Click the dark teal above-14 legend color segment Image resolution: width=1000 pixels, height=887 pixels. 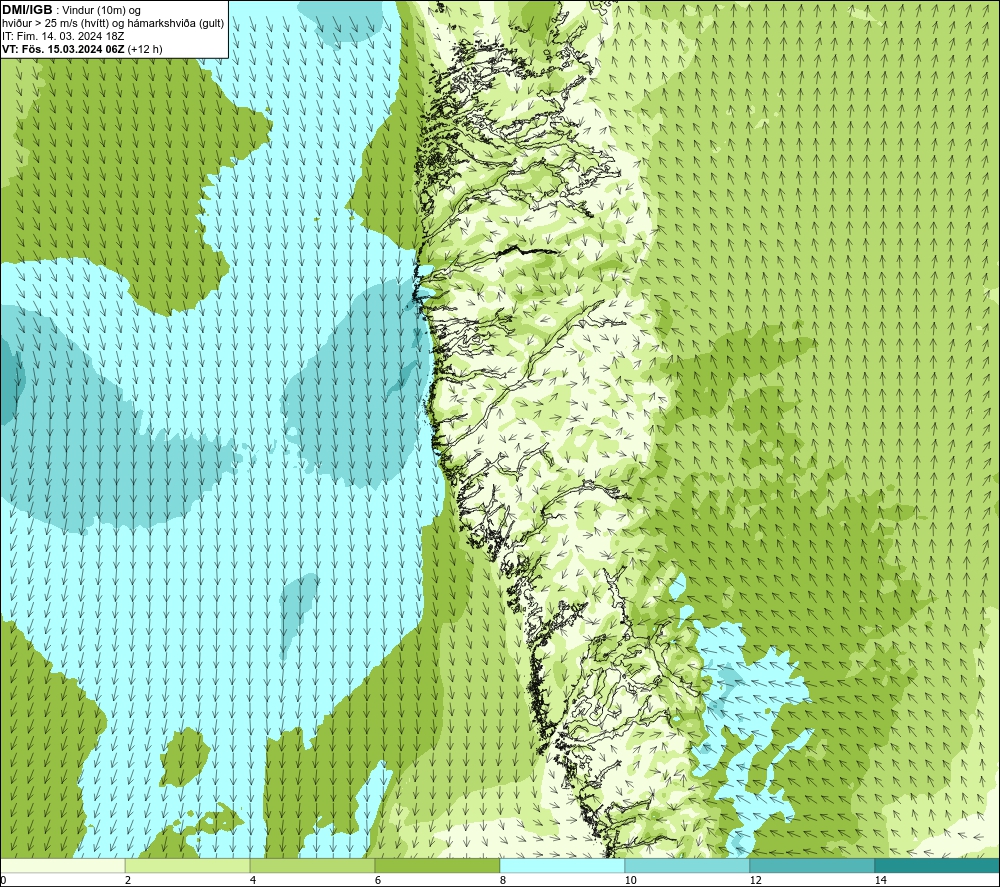[937, 865]
